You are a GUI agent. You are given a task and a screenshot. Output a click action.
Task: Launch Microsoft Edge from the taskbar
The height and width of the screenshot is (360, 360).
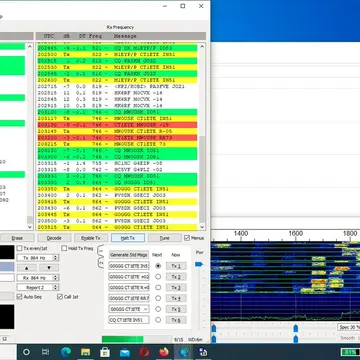pyautogui.click(x=66, y=352)
